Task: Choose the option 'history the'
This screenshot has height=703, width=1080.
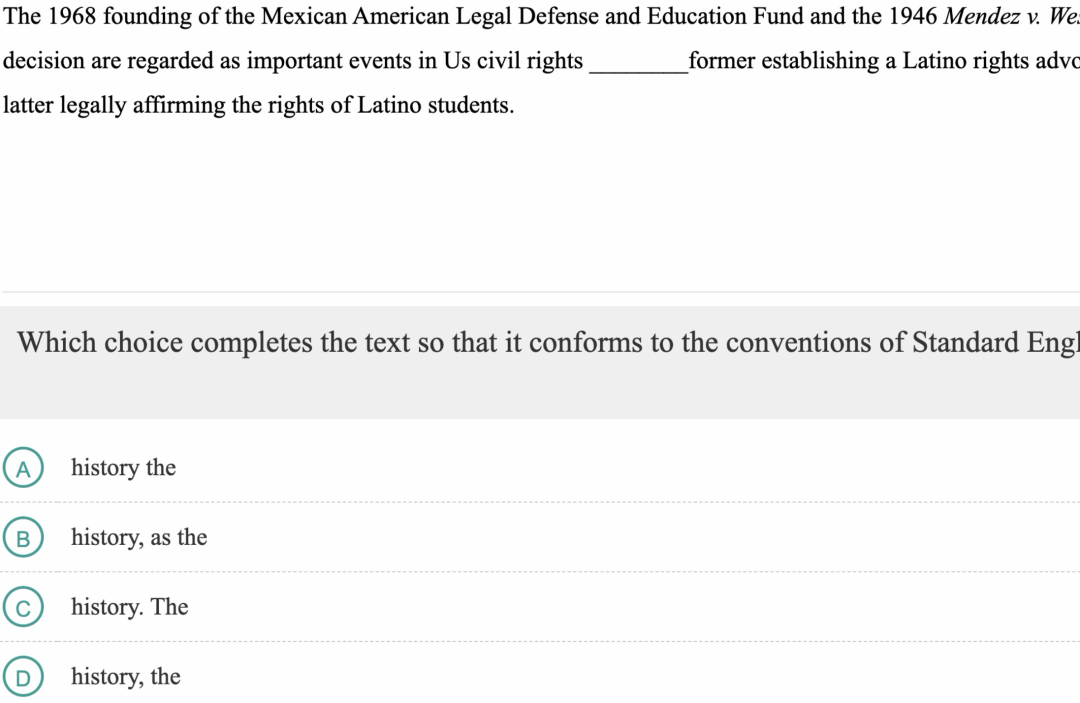Action: pyautogui.click(x=123, y=468)
